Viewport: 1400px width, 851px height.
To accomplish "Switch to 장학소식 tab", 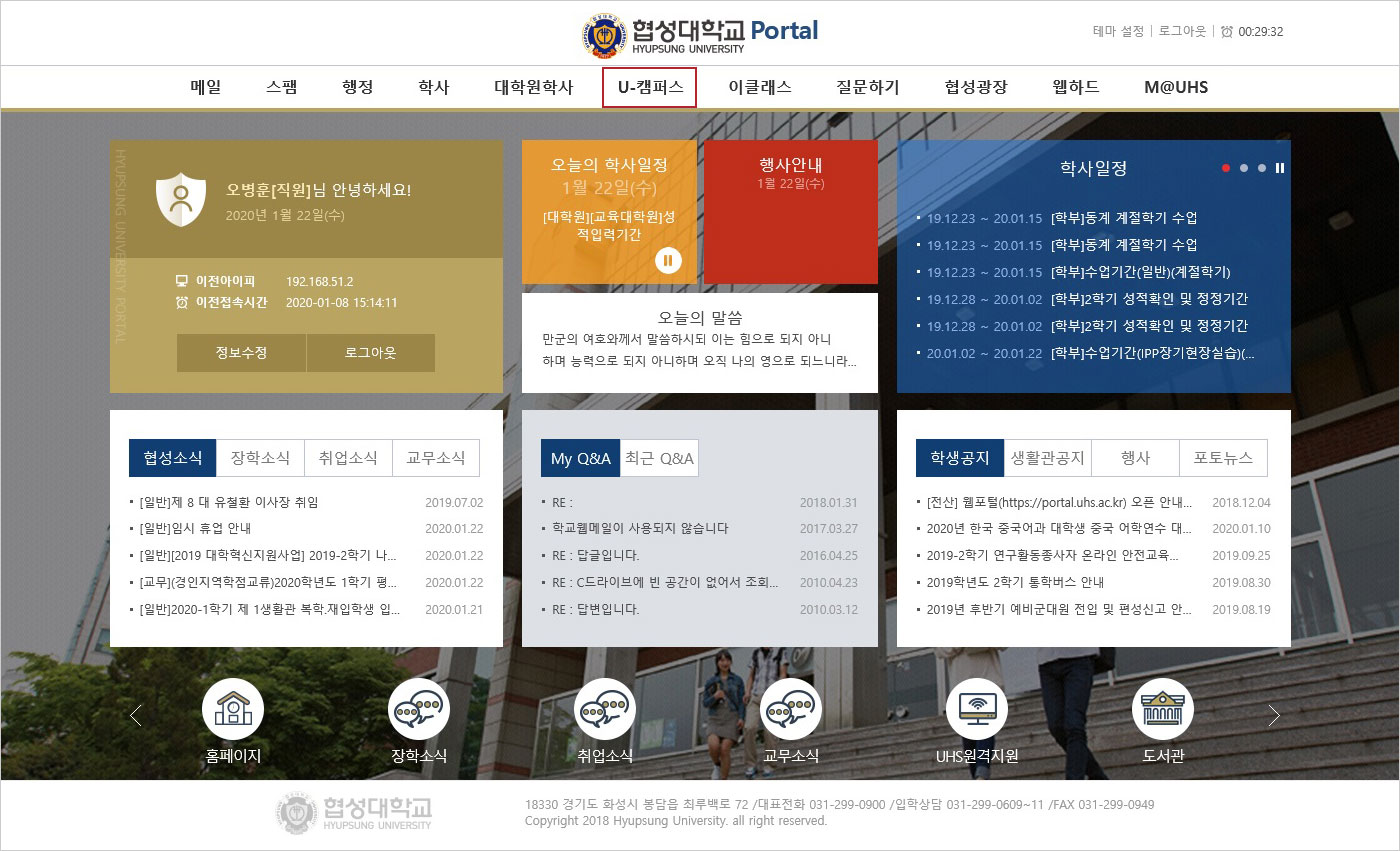I will 260,458.
